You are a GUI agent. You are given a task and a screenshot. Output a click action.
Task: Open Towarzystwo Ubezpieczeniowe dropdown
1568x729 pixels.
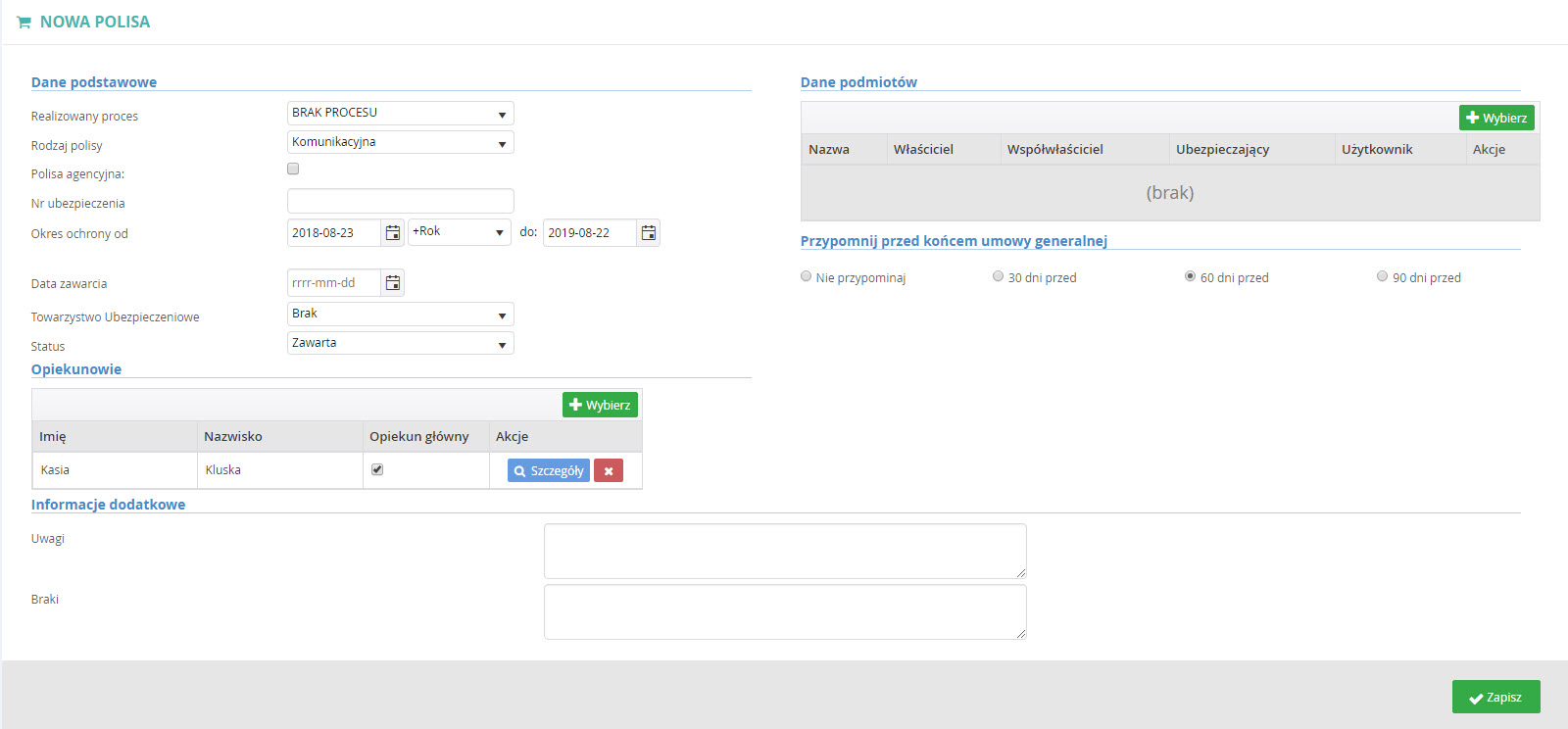pos(401,314)
